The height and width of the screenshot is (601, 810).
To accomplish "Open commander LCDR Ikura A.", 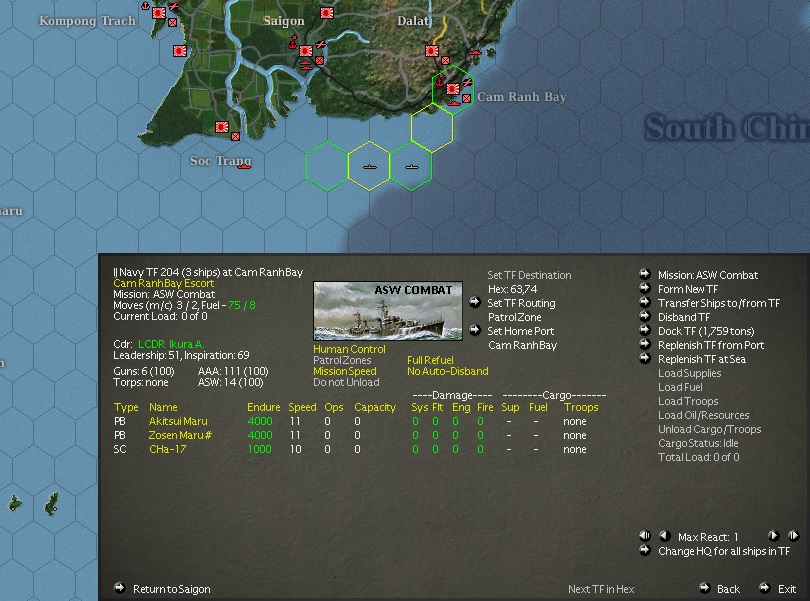I will [171, 344].
